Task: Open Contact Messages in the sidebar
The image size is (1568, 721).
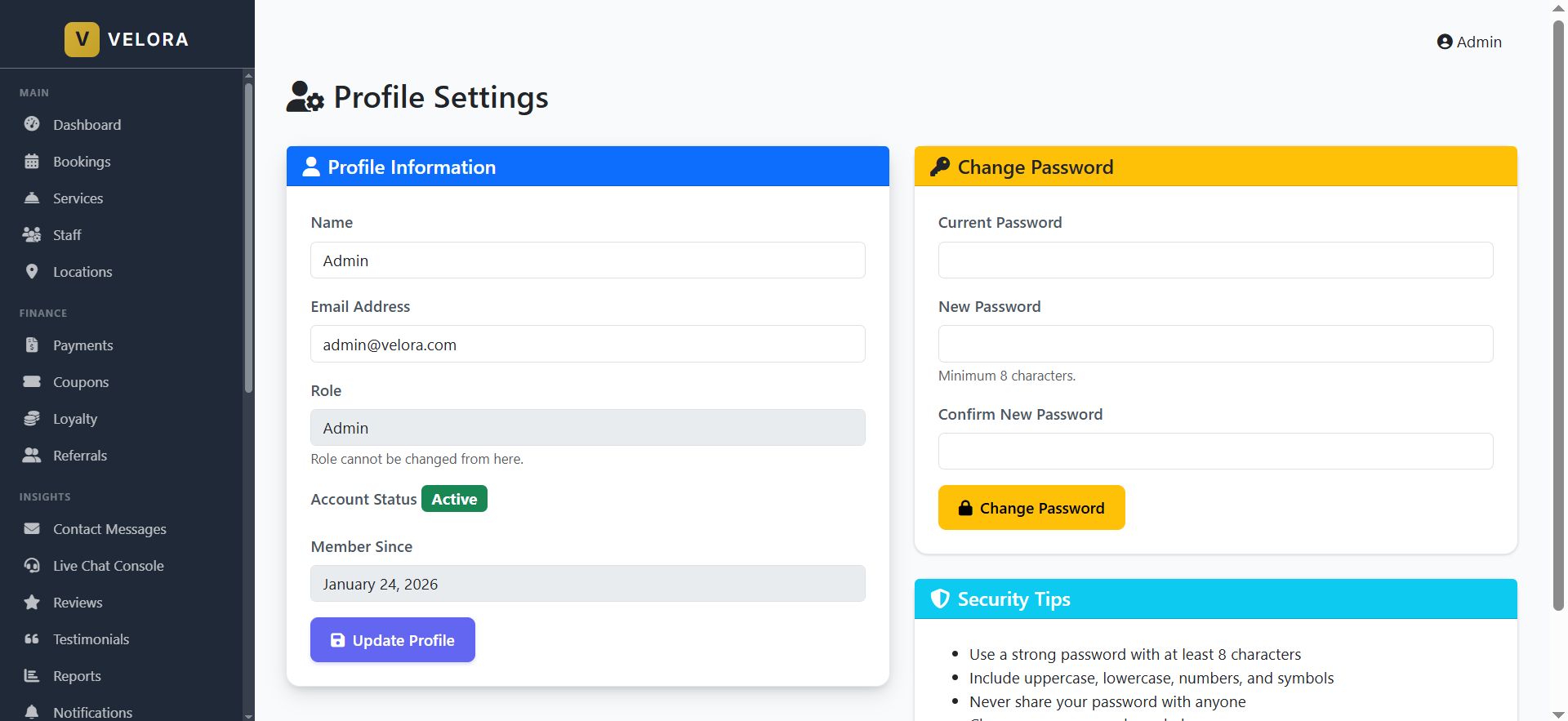Action: [x=109, y=528]
